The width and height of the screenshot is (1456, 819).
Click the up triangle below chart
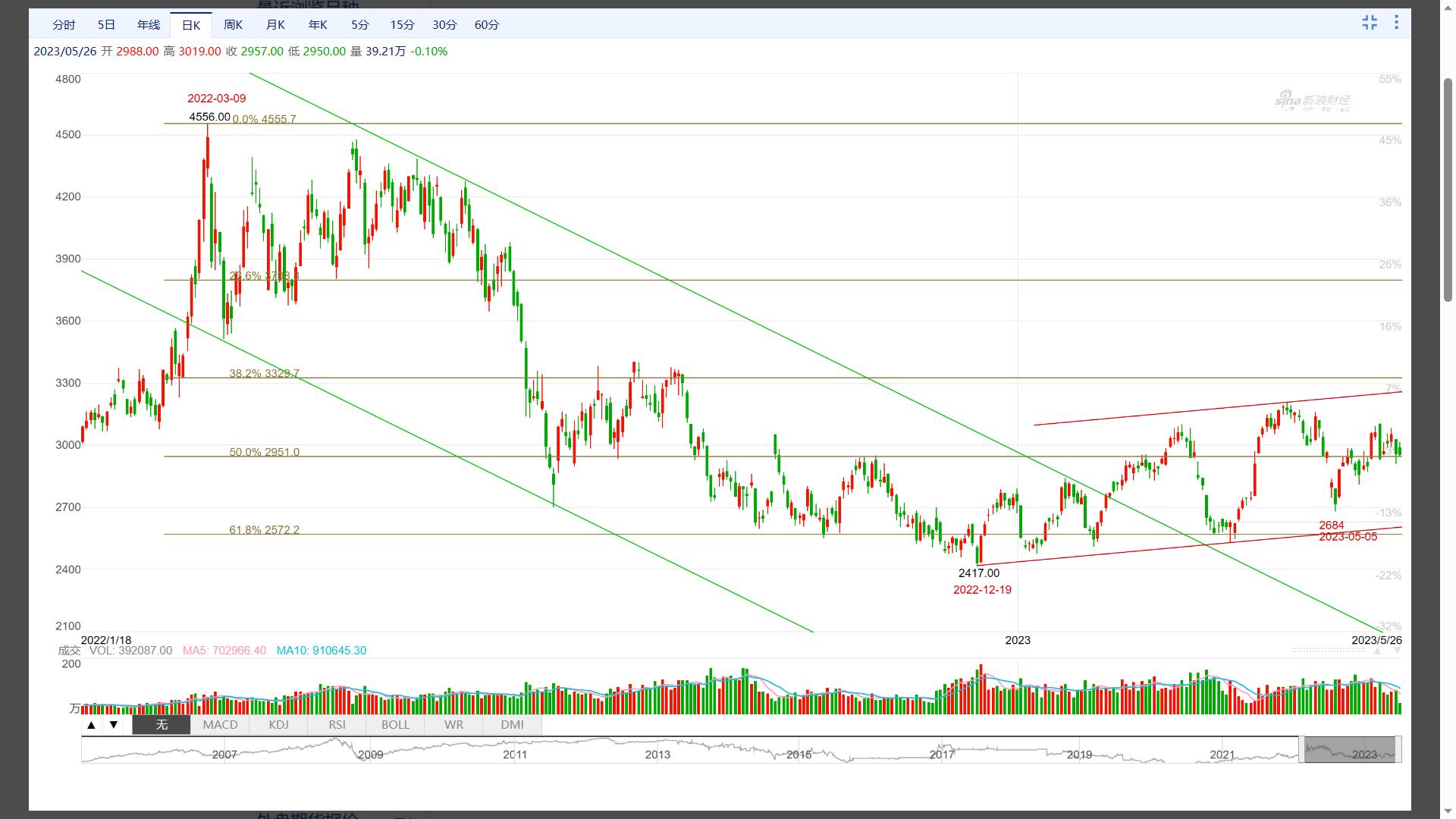(x=91, y=725)
